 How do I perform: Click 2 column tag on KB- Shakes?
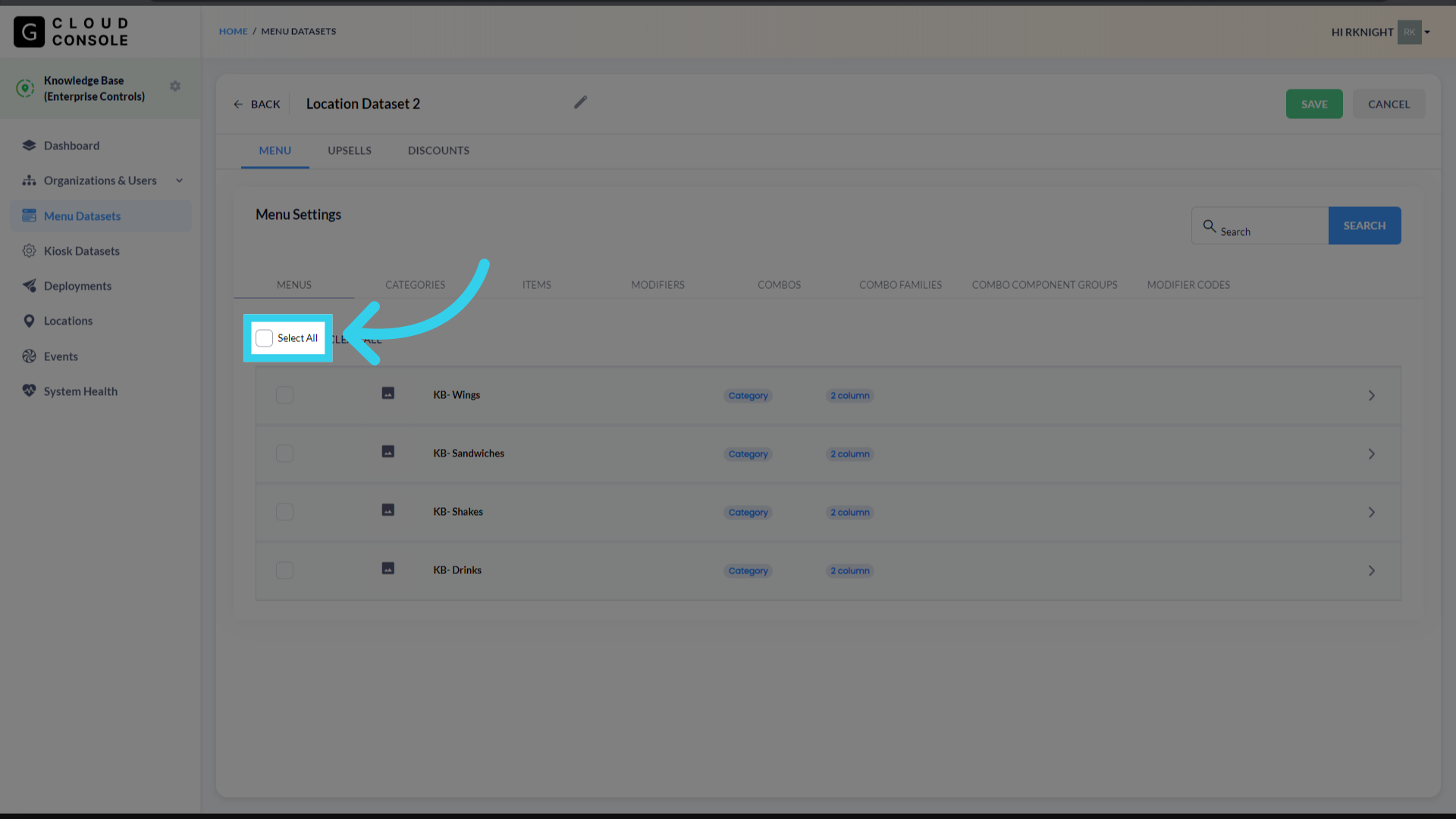849,513
